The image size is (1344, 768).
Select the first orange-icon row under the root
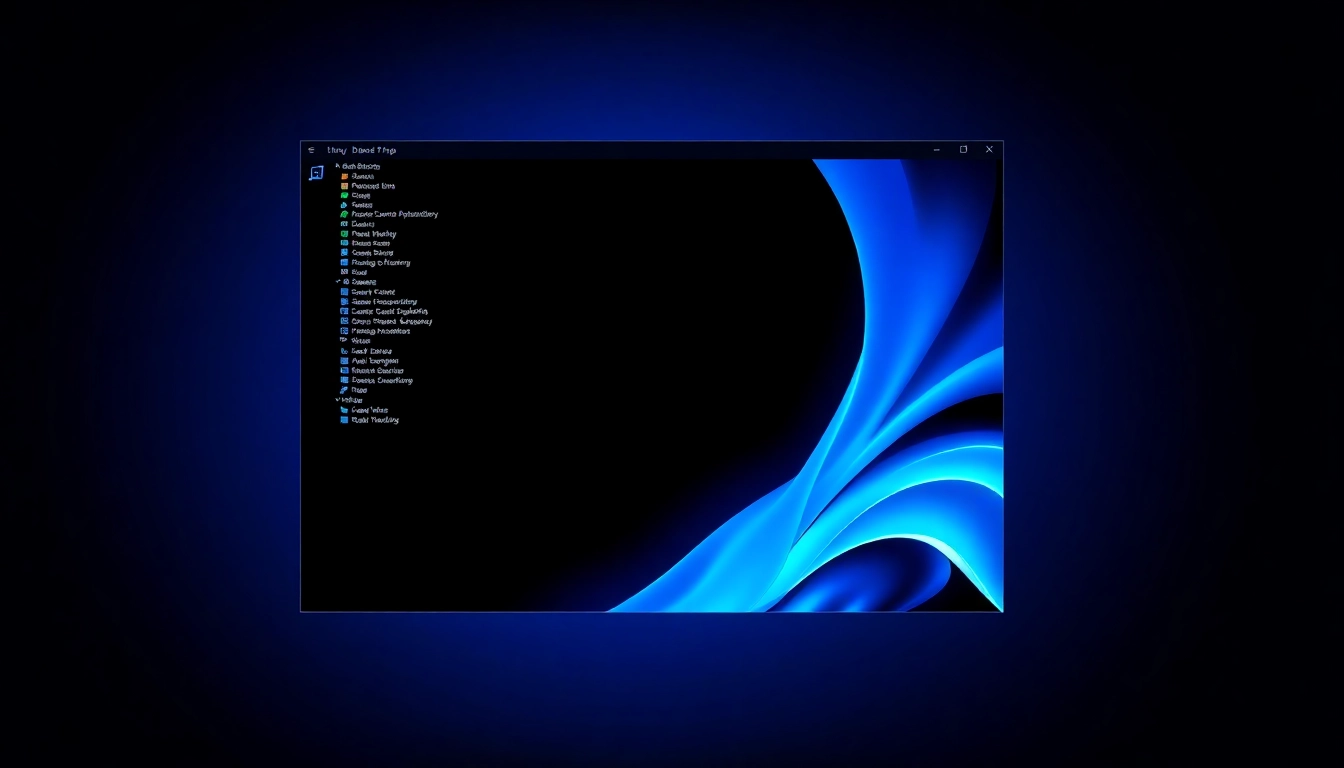point(357,176)
